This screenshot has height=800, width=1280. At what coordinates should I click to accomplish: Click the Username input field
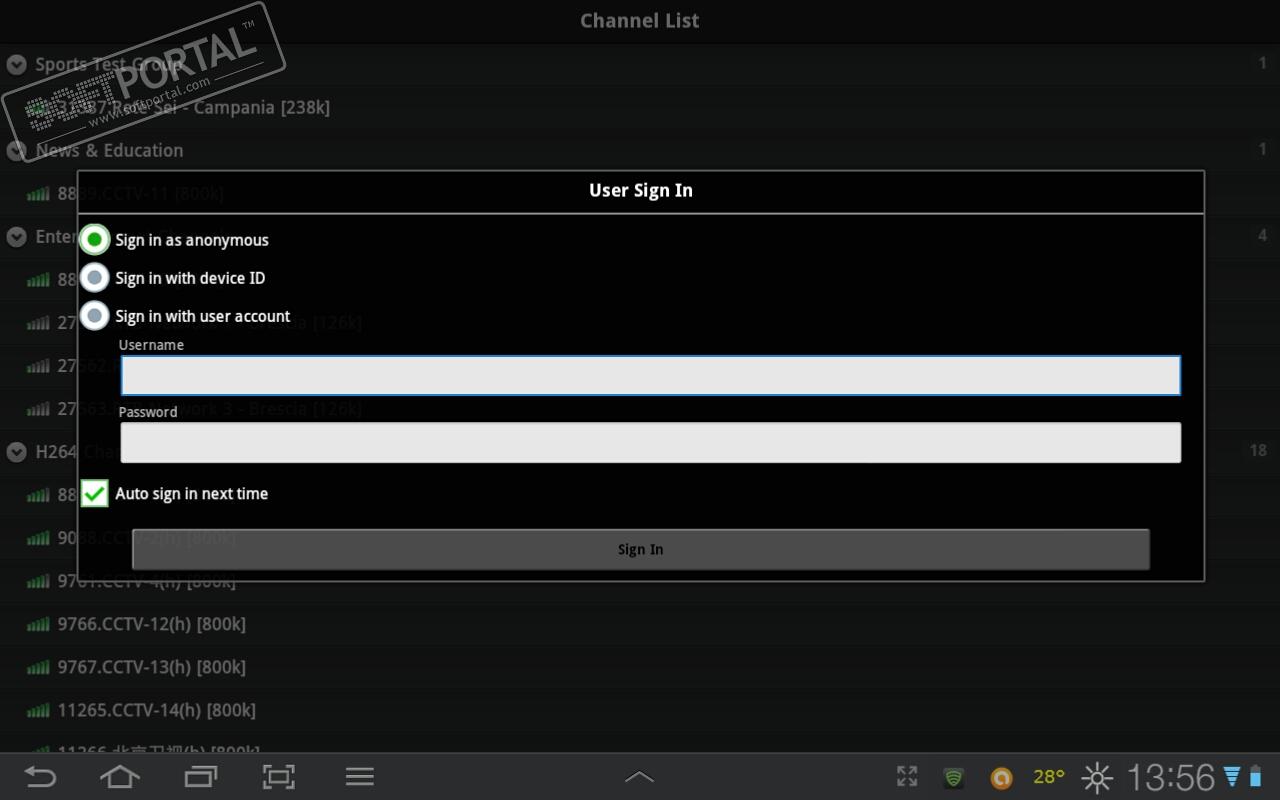[x=650, y=375]
